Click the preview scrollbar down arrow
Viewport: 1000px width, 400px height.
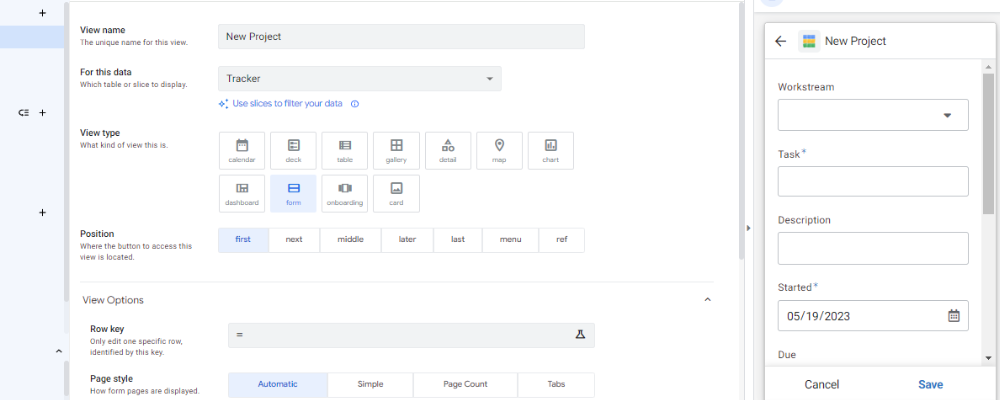click(988, 359)
